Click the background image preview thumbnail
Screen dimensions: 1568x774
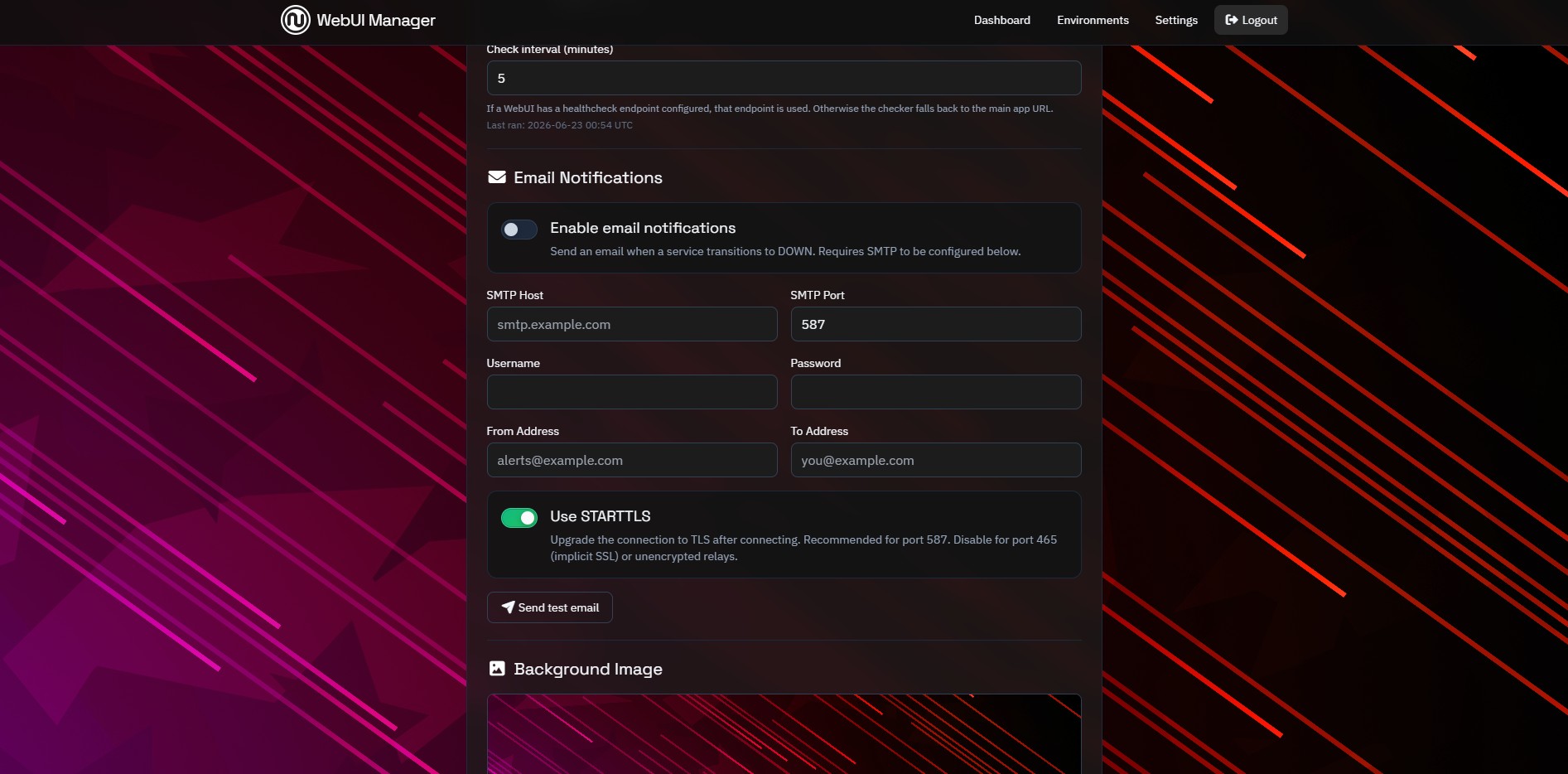click(x=784, y=734)
